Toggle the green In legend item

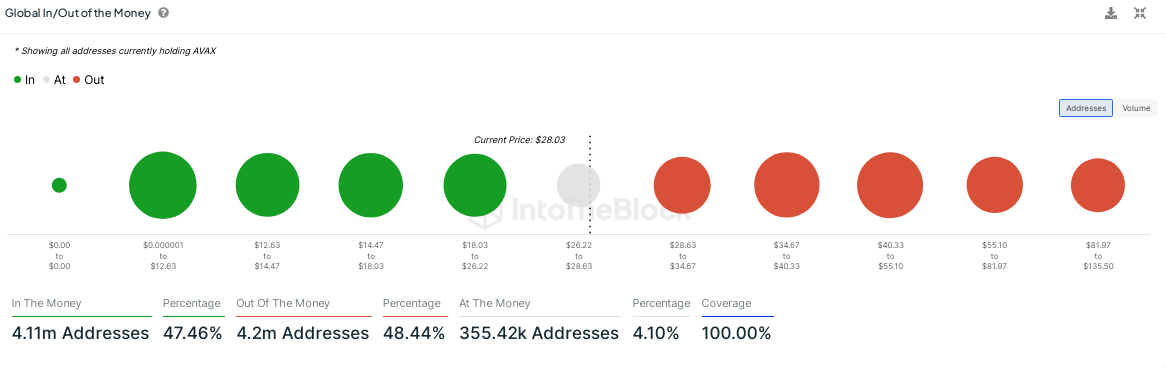pos(25,80)
